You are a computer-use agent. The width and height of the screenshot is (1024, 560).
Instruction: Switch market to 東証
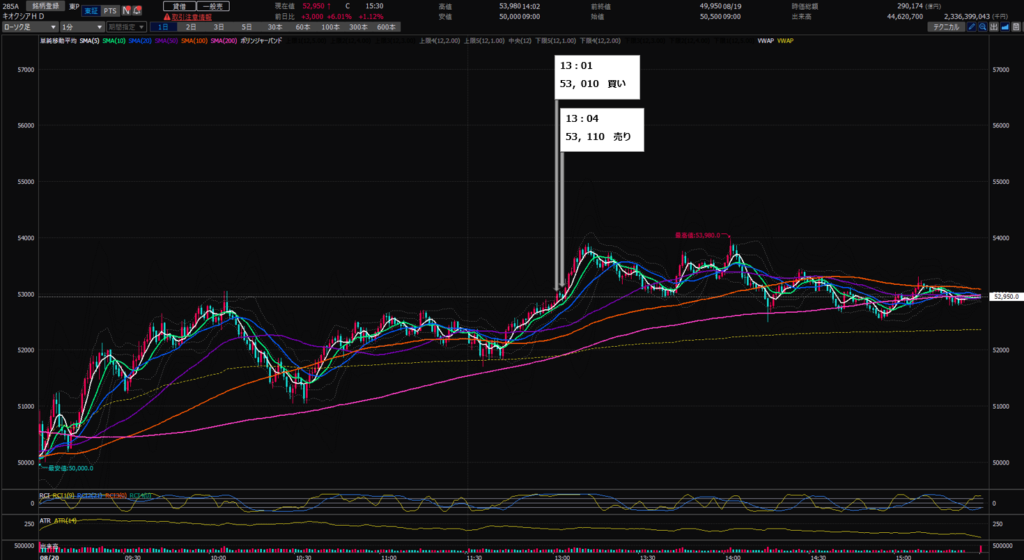(x=91, y=11)
